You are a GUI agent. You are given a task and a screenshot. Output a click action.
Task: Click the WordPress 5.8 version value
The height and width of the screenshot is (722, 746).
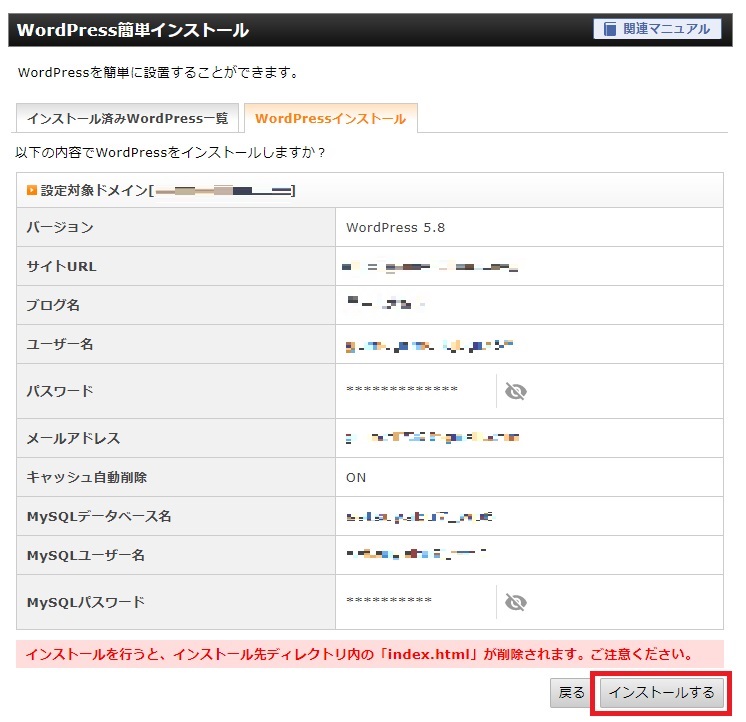395,227
